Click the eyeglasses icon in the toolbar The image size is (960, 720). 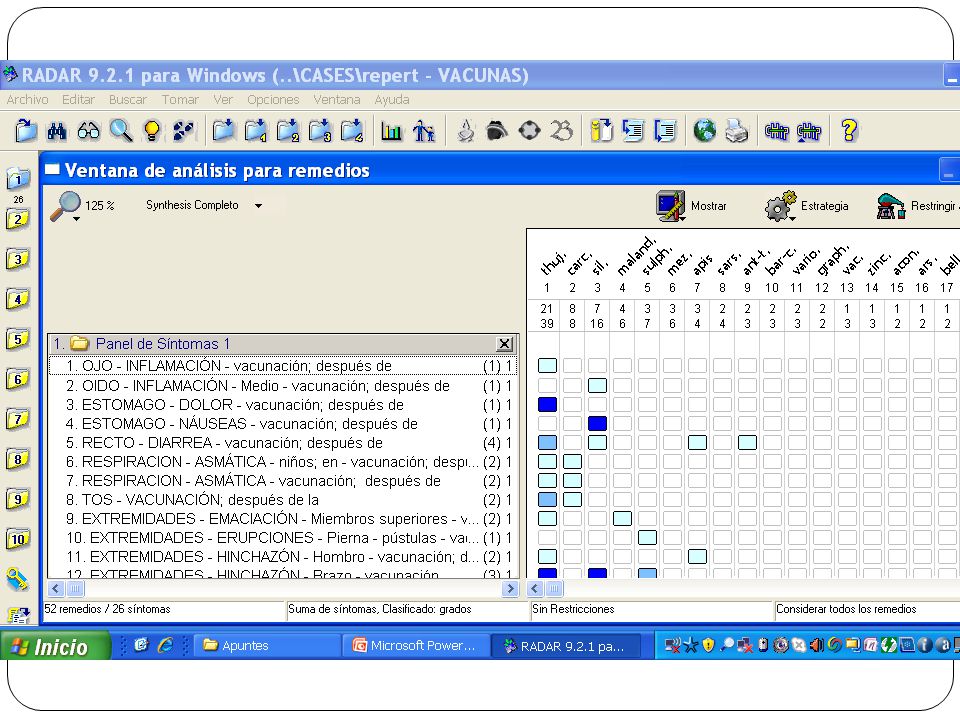pyautogui.click(x=89, y=130)
